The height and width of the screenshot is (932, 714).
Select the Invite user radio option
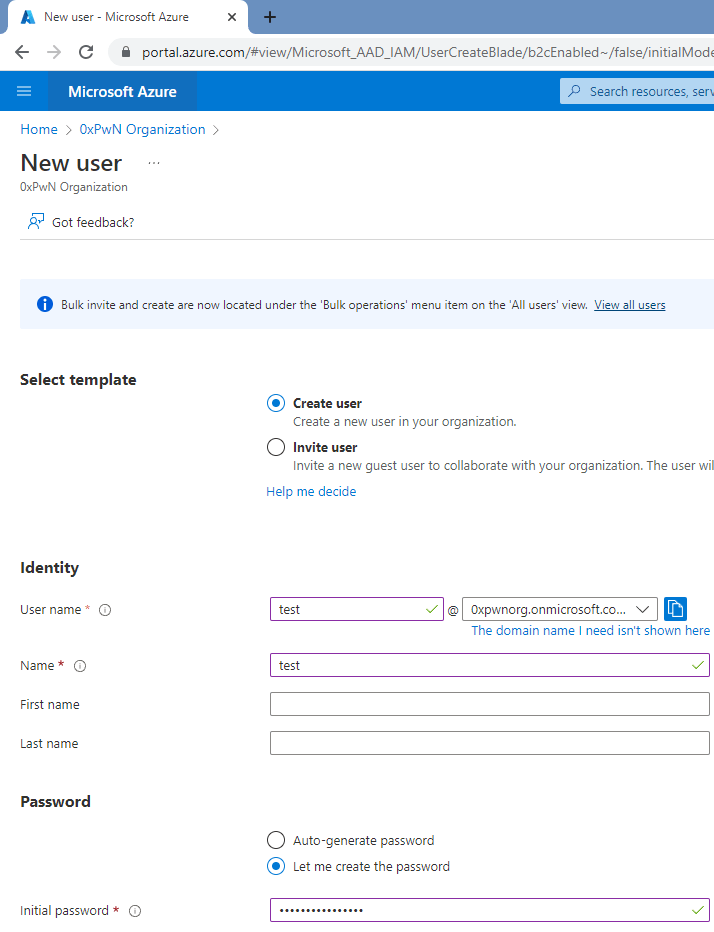(x=276, y=447)
